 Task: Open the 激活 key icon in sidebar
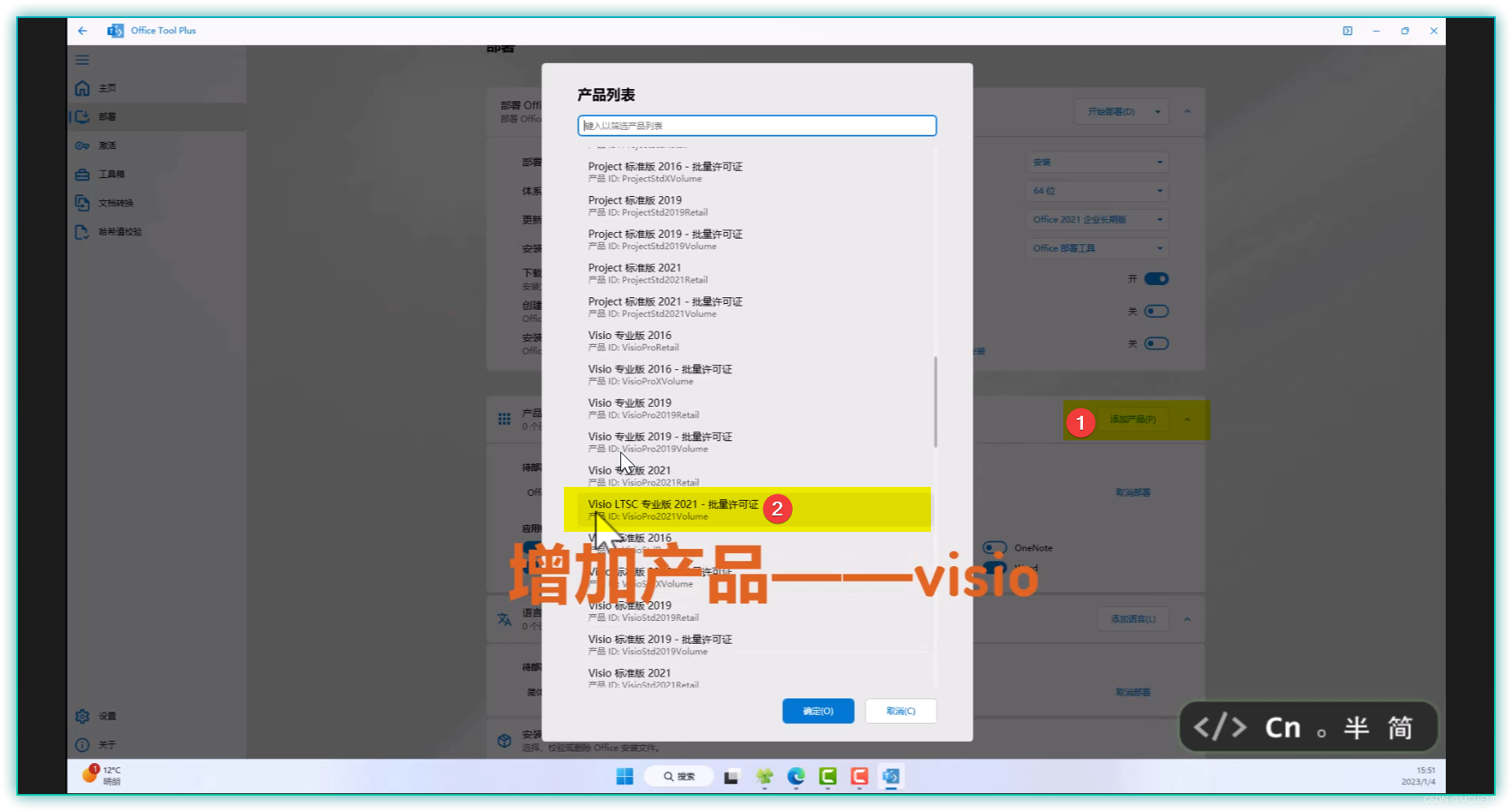coord(83,145)
